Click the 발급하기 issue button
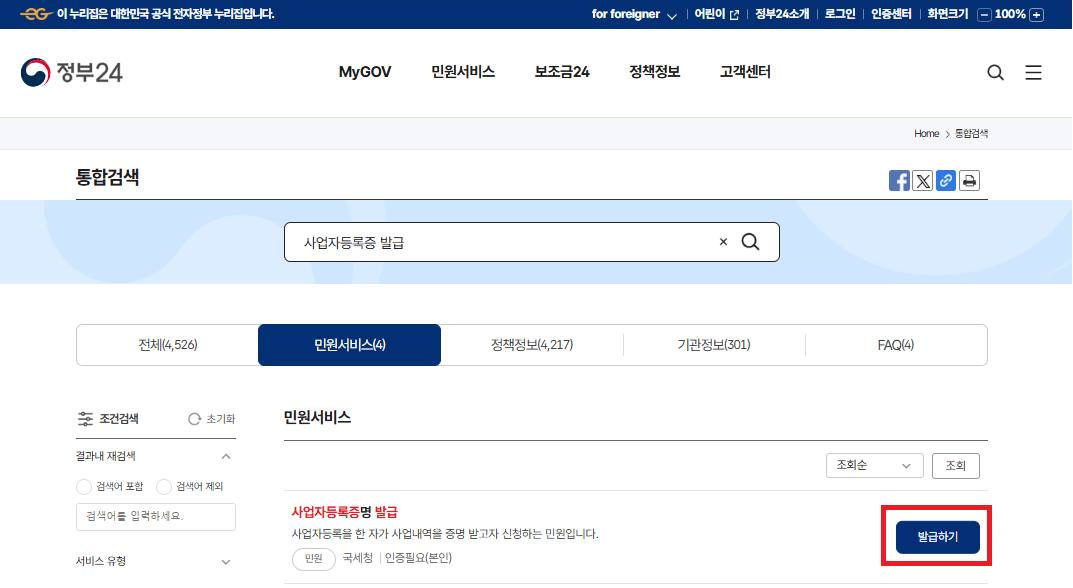The width and height of the screenshot is (1073, 588). pyautogui.click(x=935, y=536)
